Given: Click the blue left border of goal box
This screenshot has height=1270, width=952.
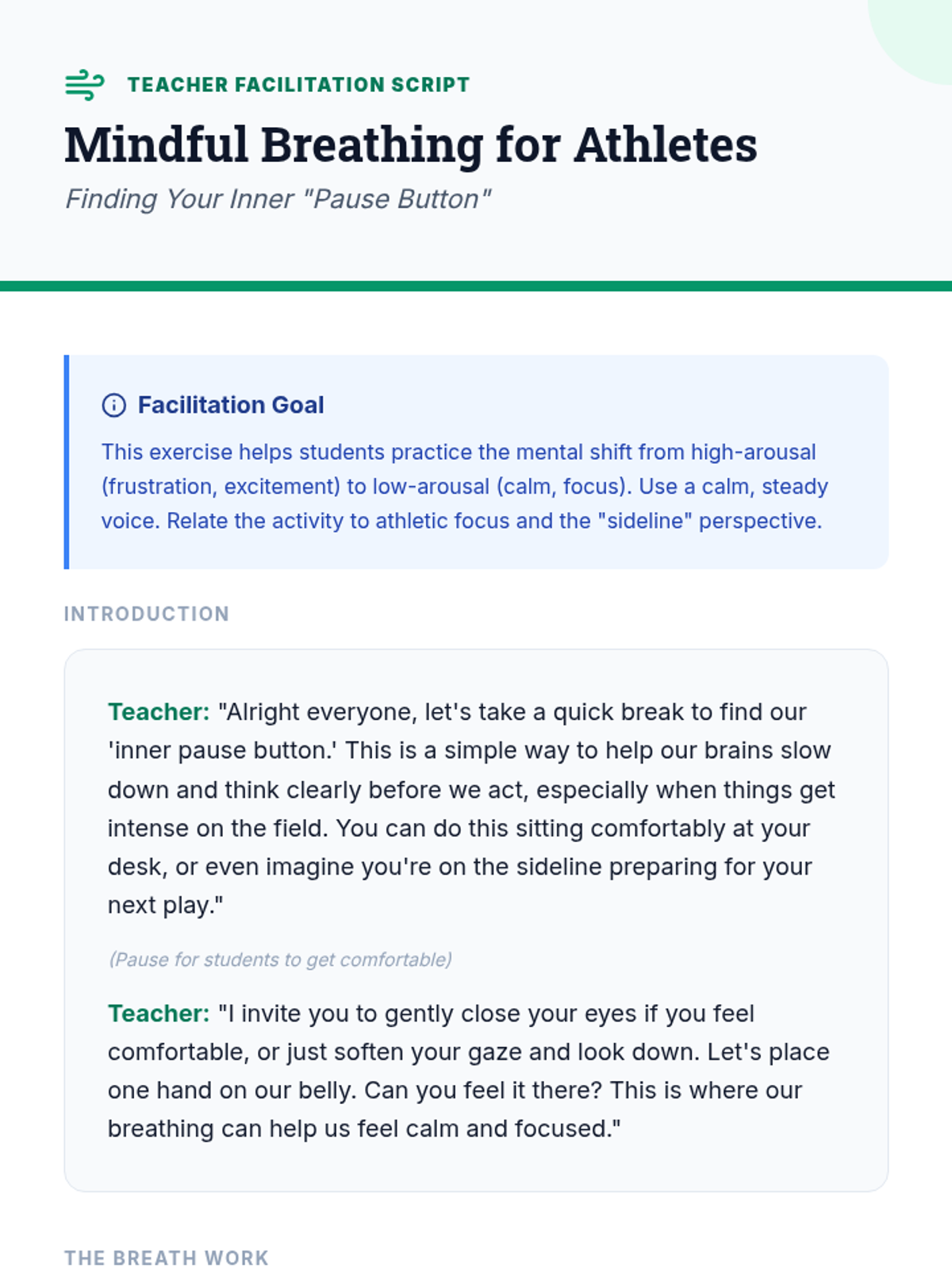Looking at the screenshot, I should point(67,462).
